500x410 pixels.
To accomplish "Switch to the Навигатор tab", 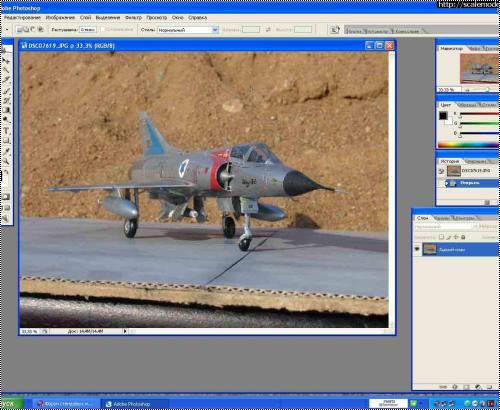I will (x=451, y=49).
